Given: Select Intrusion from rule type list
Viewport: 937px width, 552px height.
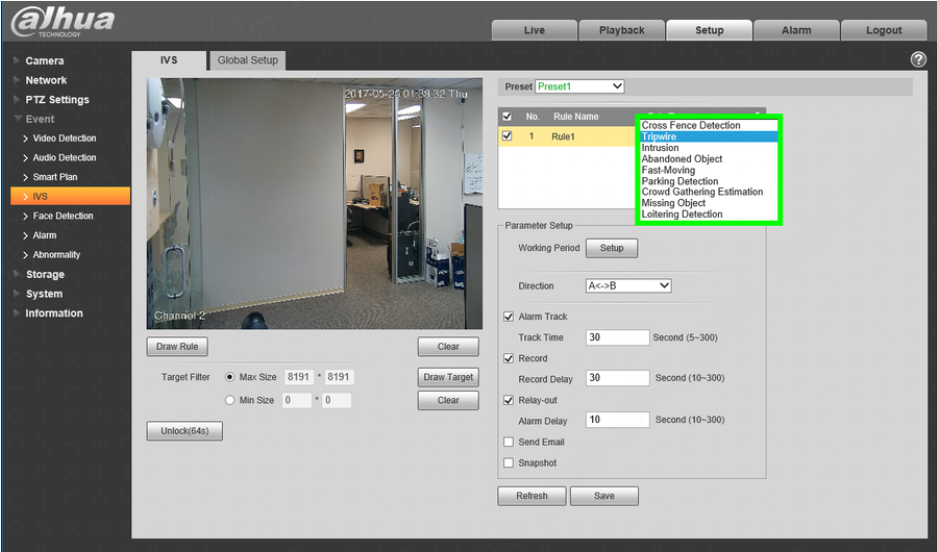Looking at the screenshot, I should coord(660,148).
